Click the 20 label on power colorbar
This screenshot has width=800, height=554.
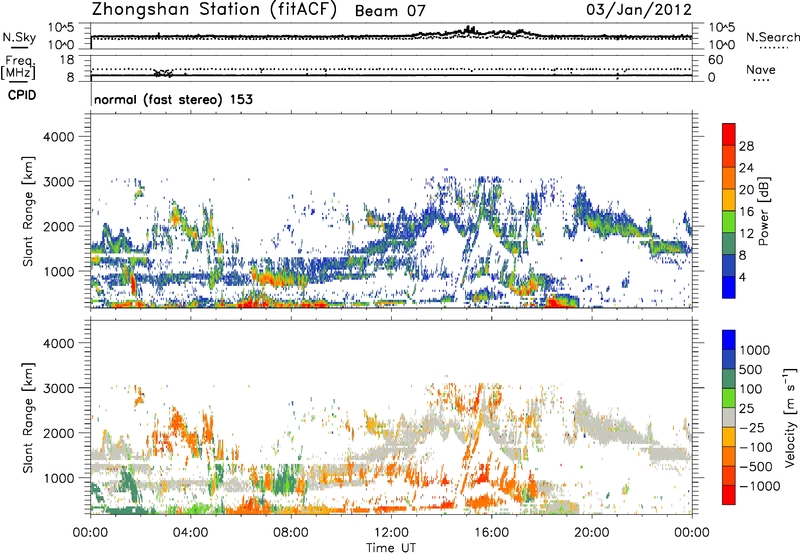[x=746, y=190]
